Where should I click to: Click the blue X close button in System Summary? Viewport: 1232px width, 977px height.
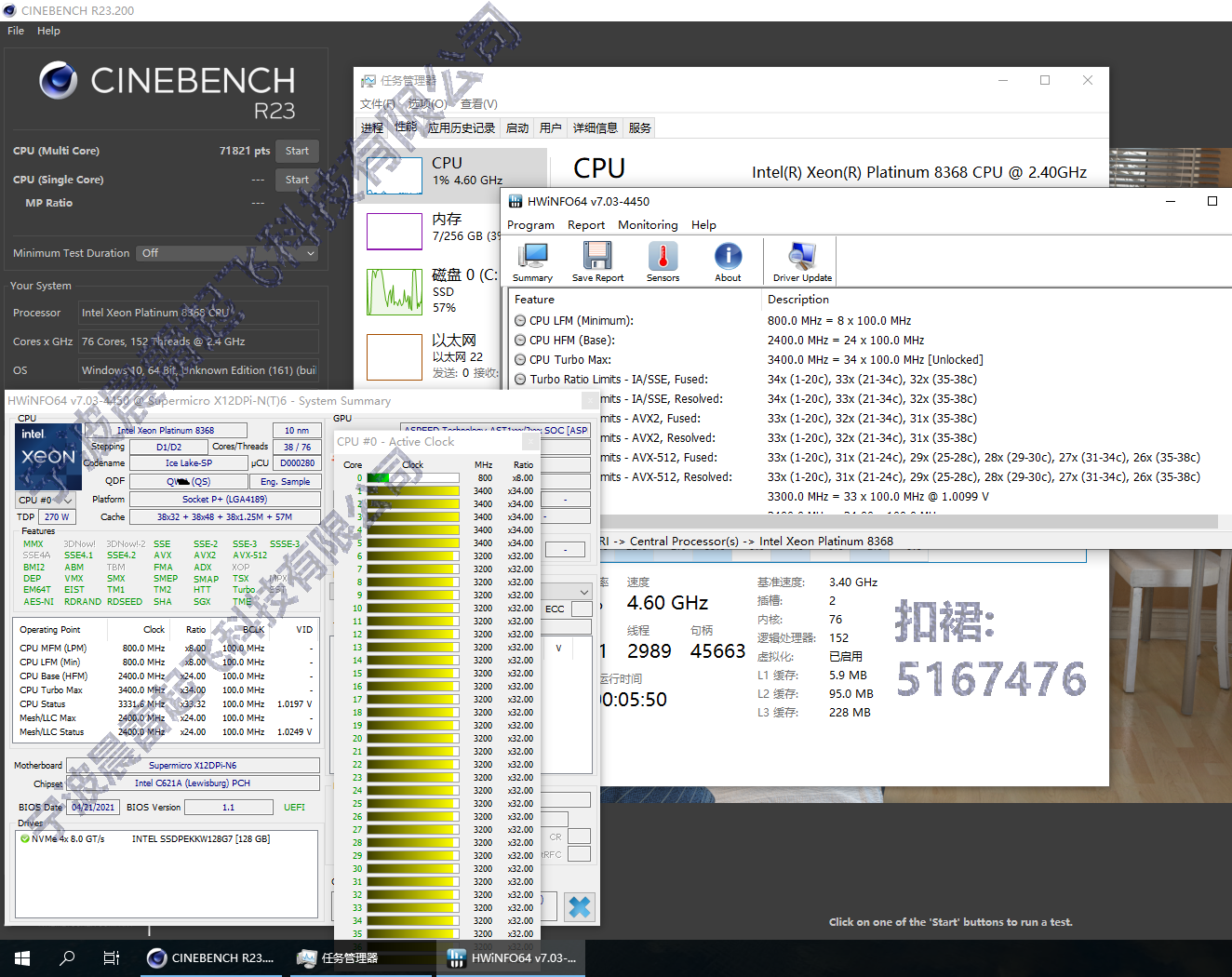coord(580,906)
